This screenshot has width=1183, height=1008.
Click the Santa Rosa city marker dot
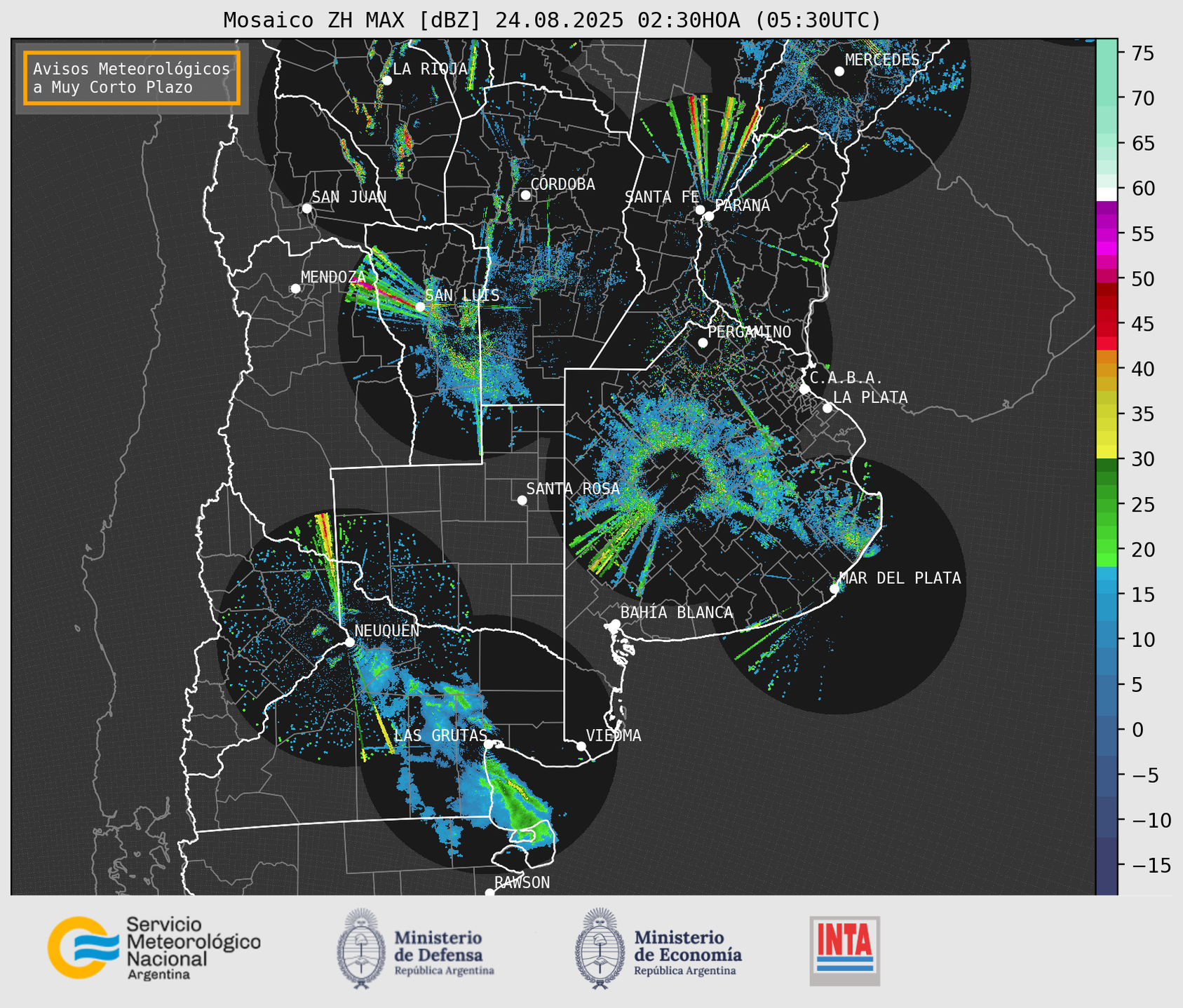click(522, 500)
